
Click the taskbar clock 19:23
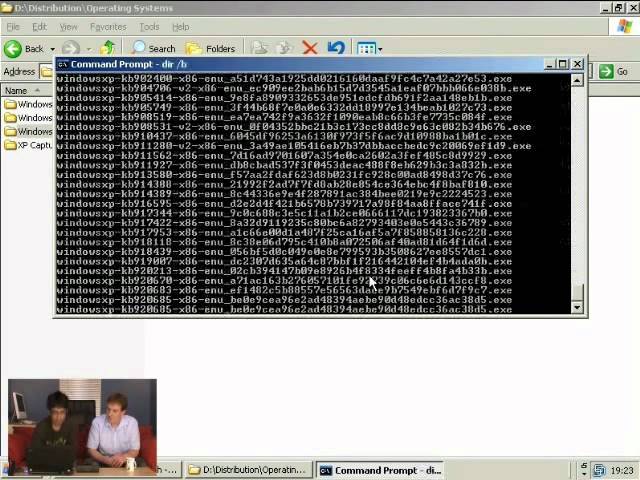622,471
